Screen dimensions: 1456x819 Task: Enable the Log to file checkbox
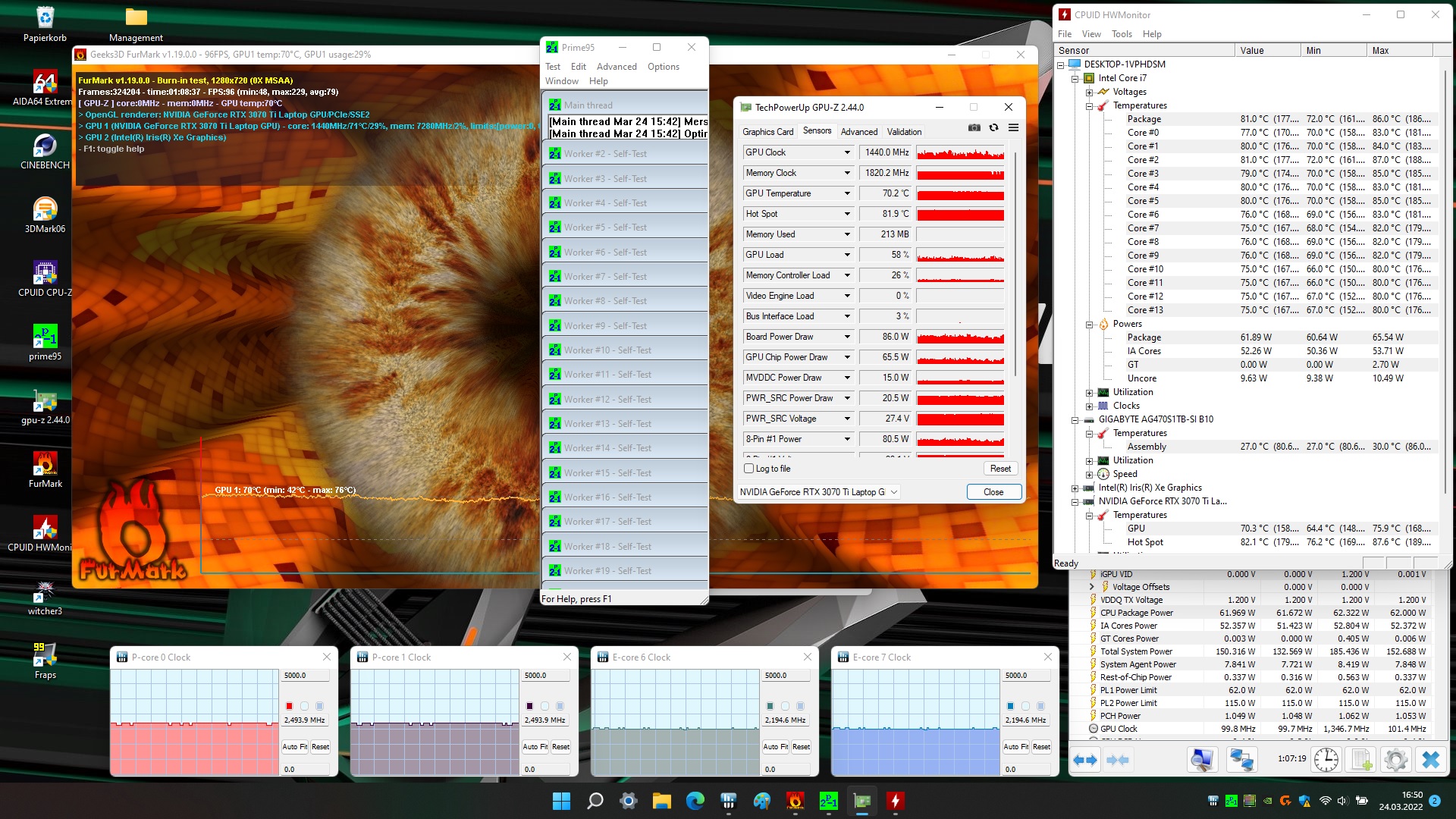tap(749, 469)
